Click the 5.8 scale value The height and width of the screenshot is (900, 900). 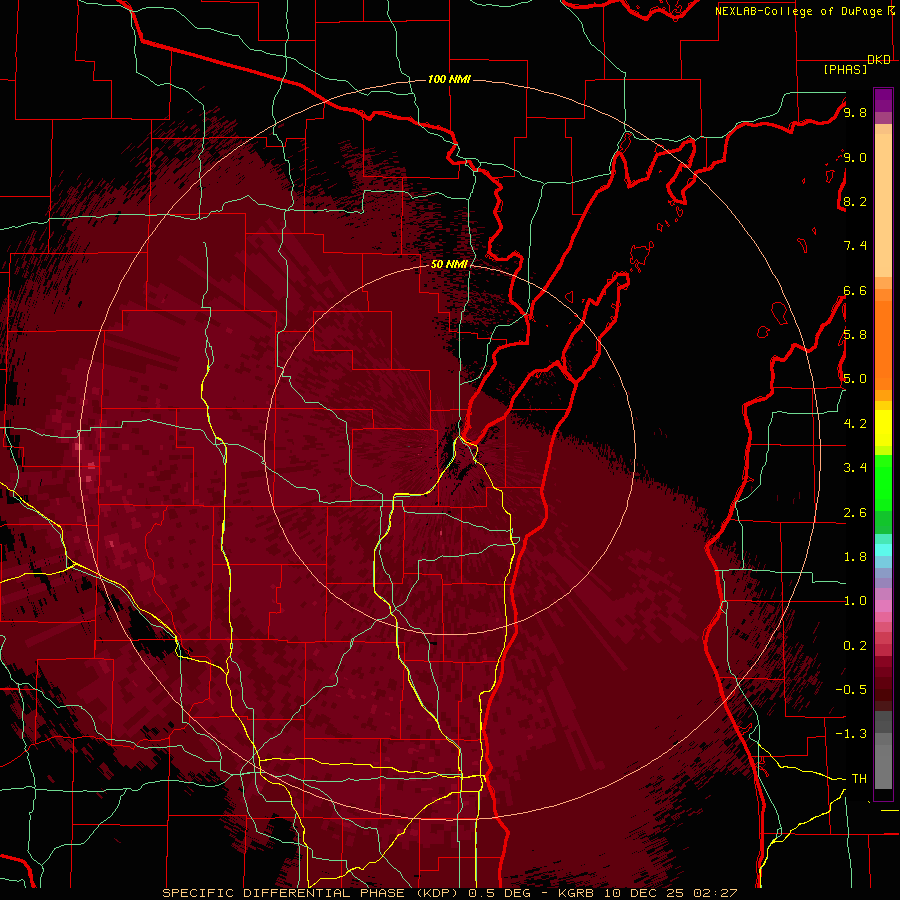click(x=855, y=335)
